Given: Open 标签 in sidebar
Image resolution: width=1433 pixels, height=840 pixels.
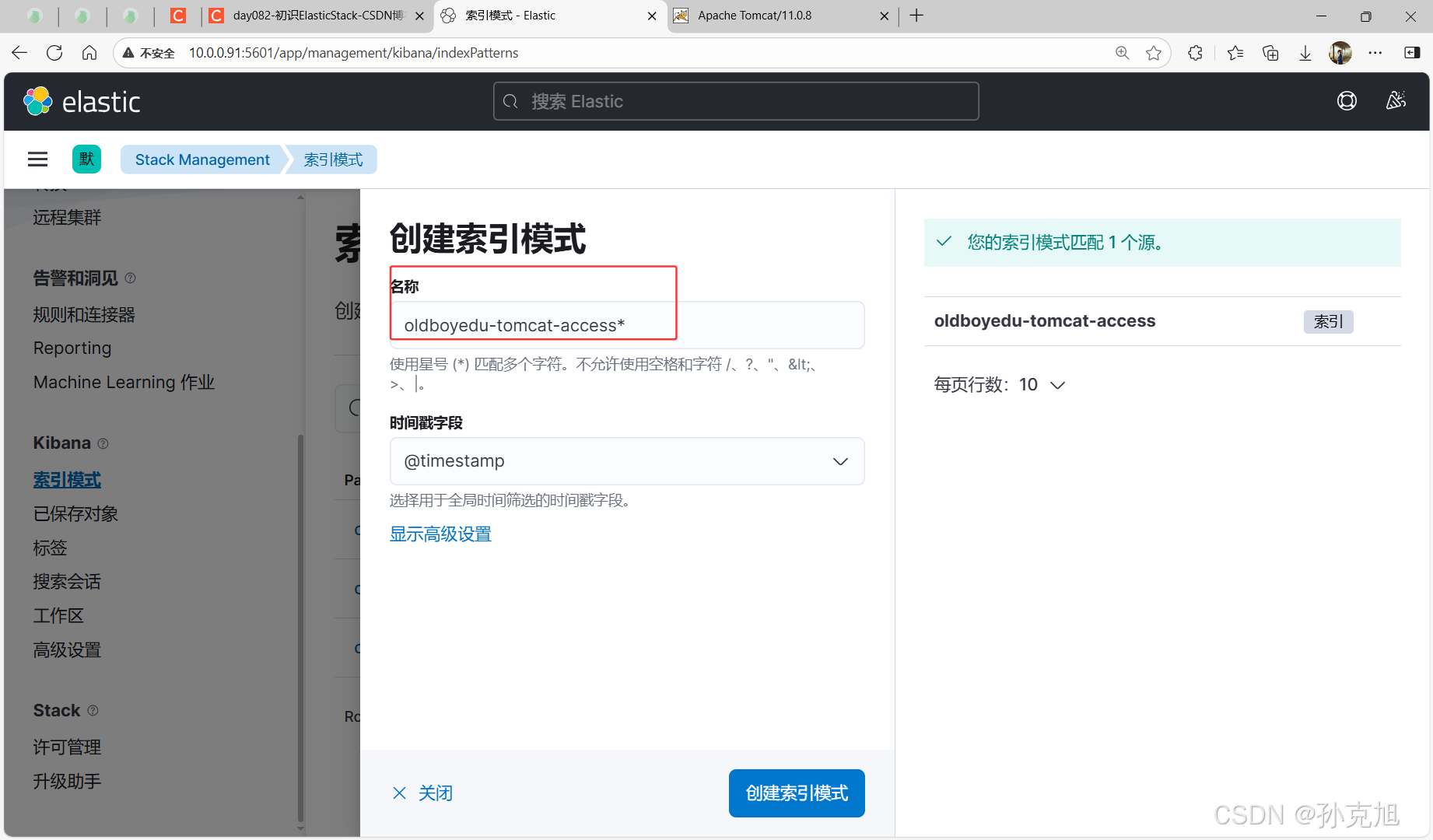Looking at the screenshot, I should point(50,548).
